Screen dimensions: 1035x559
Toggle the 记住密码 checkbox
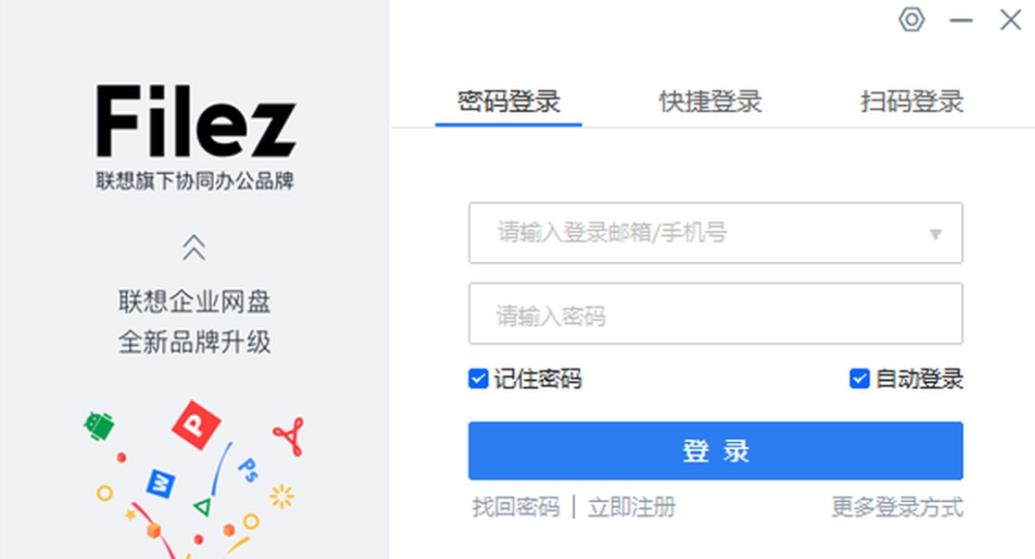[x=478, y=379]
